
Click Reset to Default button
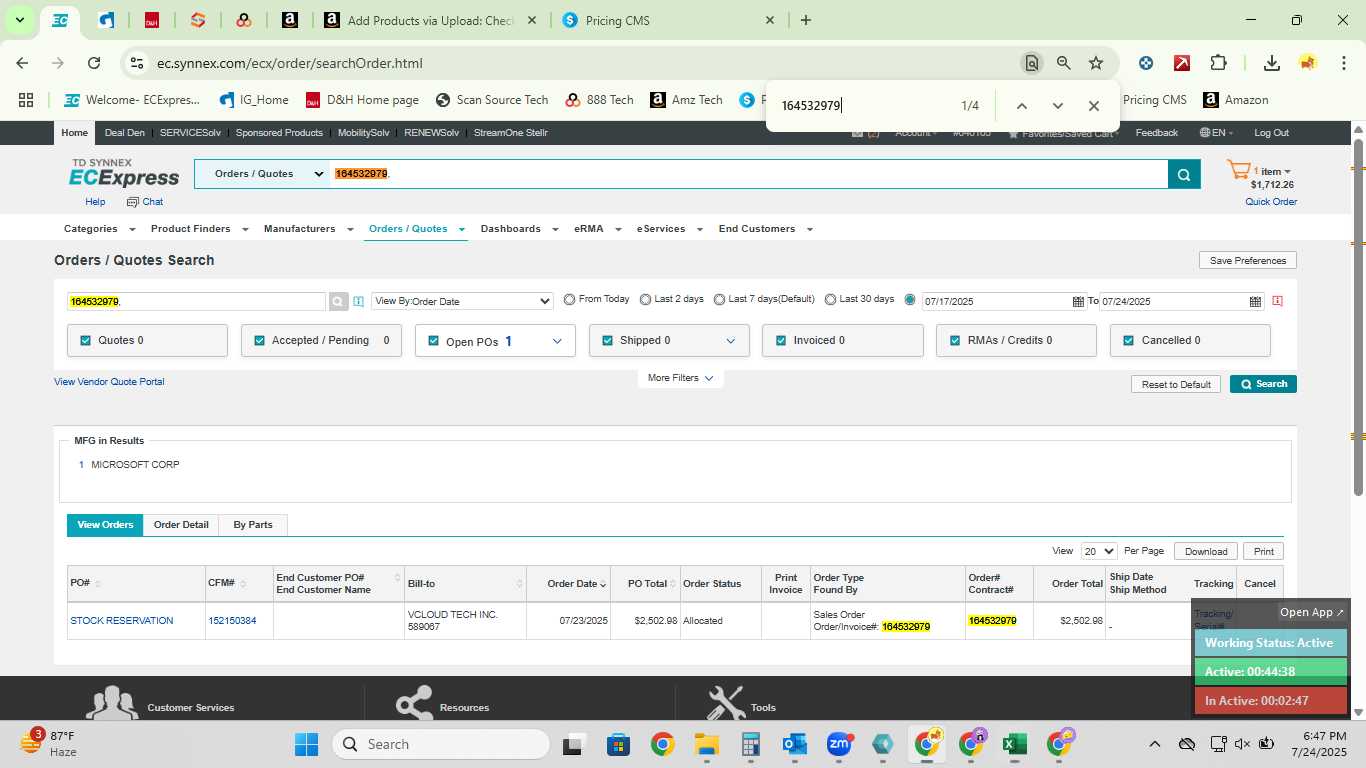pyautogui.click(x=1176, y=384)
